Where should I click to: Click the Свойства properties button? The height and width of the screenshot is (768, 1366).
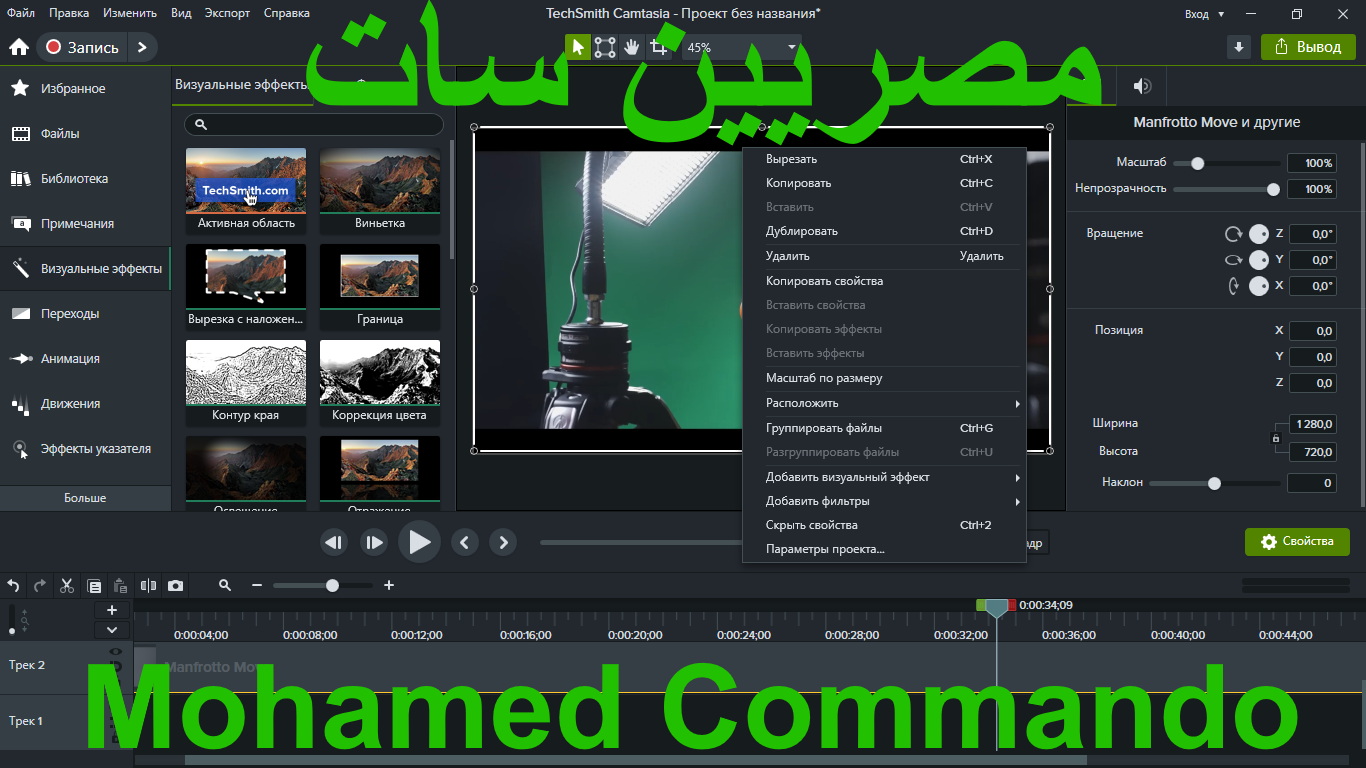pos(1297,541)
